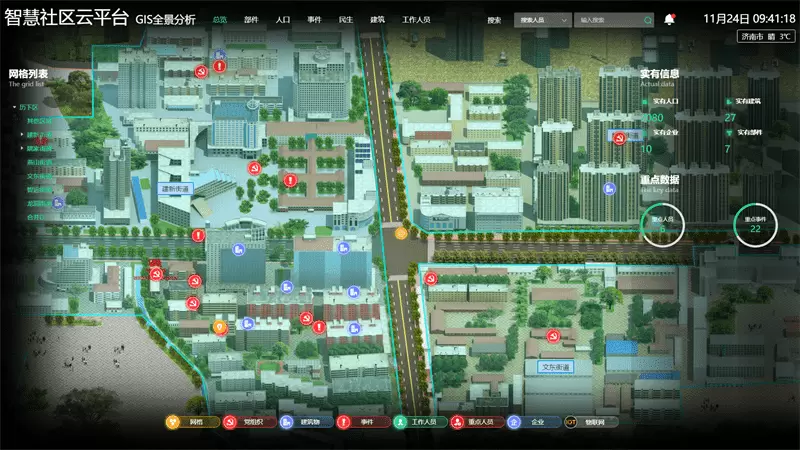This screenshot has width=800, height=450.
Task: Toggle the 企业 layer filter
Action: coord(534,422)
